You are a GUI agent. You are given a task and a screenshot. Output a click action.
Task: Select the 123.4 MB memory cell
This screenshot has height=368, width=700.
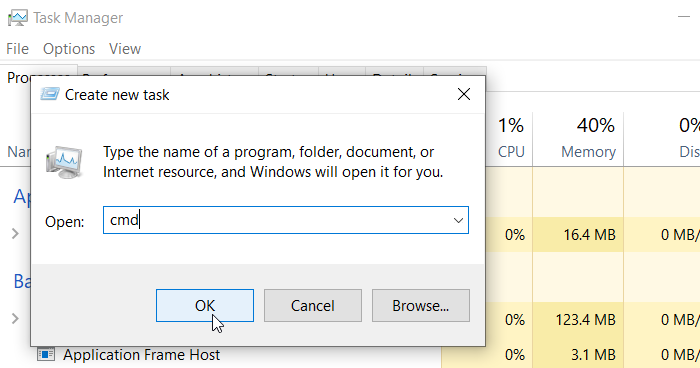click(x=585, y=320)
